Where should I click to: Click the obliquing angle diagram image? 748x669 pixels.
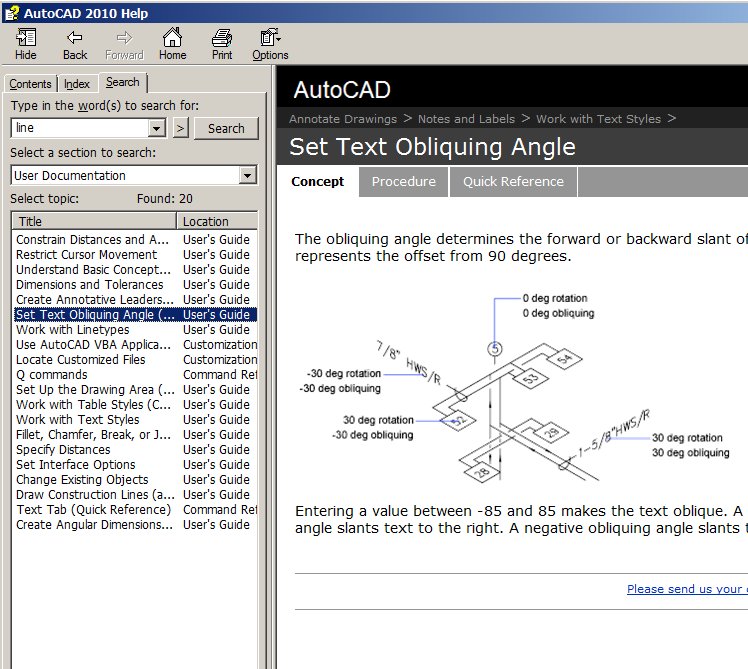tap(514, 387)
